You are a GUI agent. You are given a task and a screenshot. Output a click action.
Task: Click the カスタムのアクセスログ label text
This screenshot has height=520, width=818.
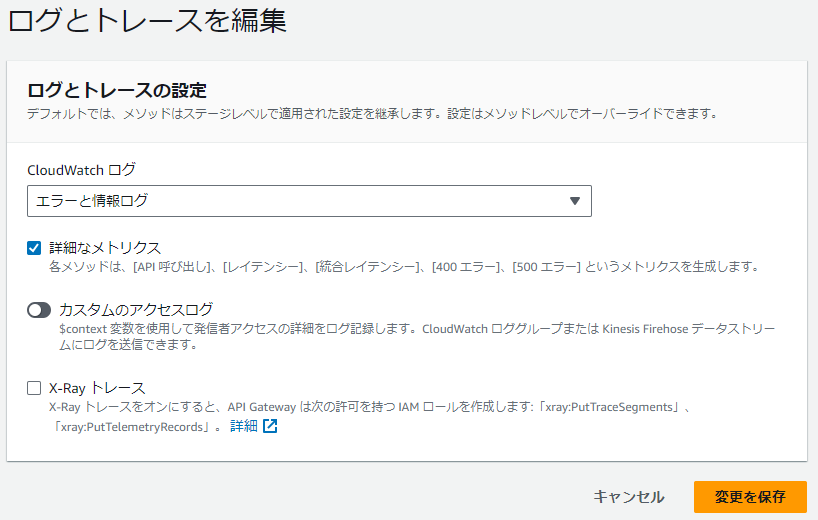point(136,310)
